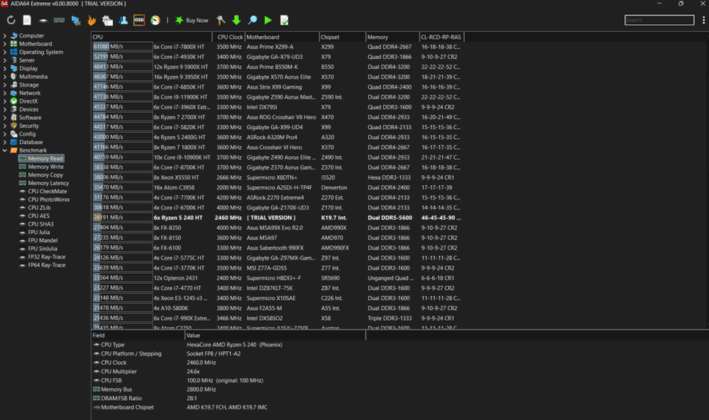Select FPU Julia benchmark
The image size is (709, 420).
click(x=39, y=232)
